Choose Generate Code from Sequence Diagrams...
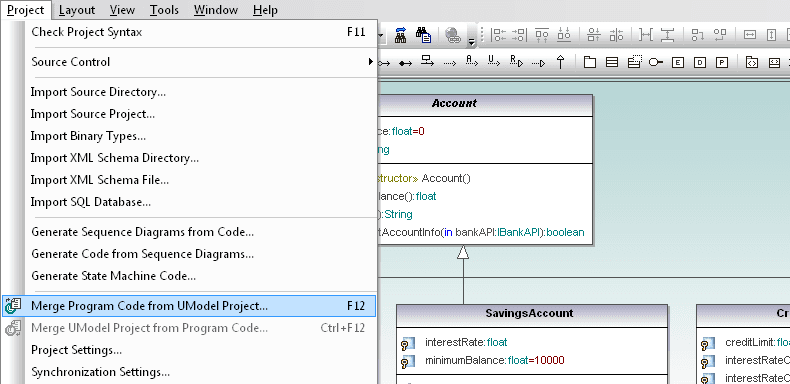This screenshot has width=790, height=384. (189, 254)
